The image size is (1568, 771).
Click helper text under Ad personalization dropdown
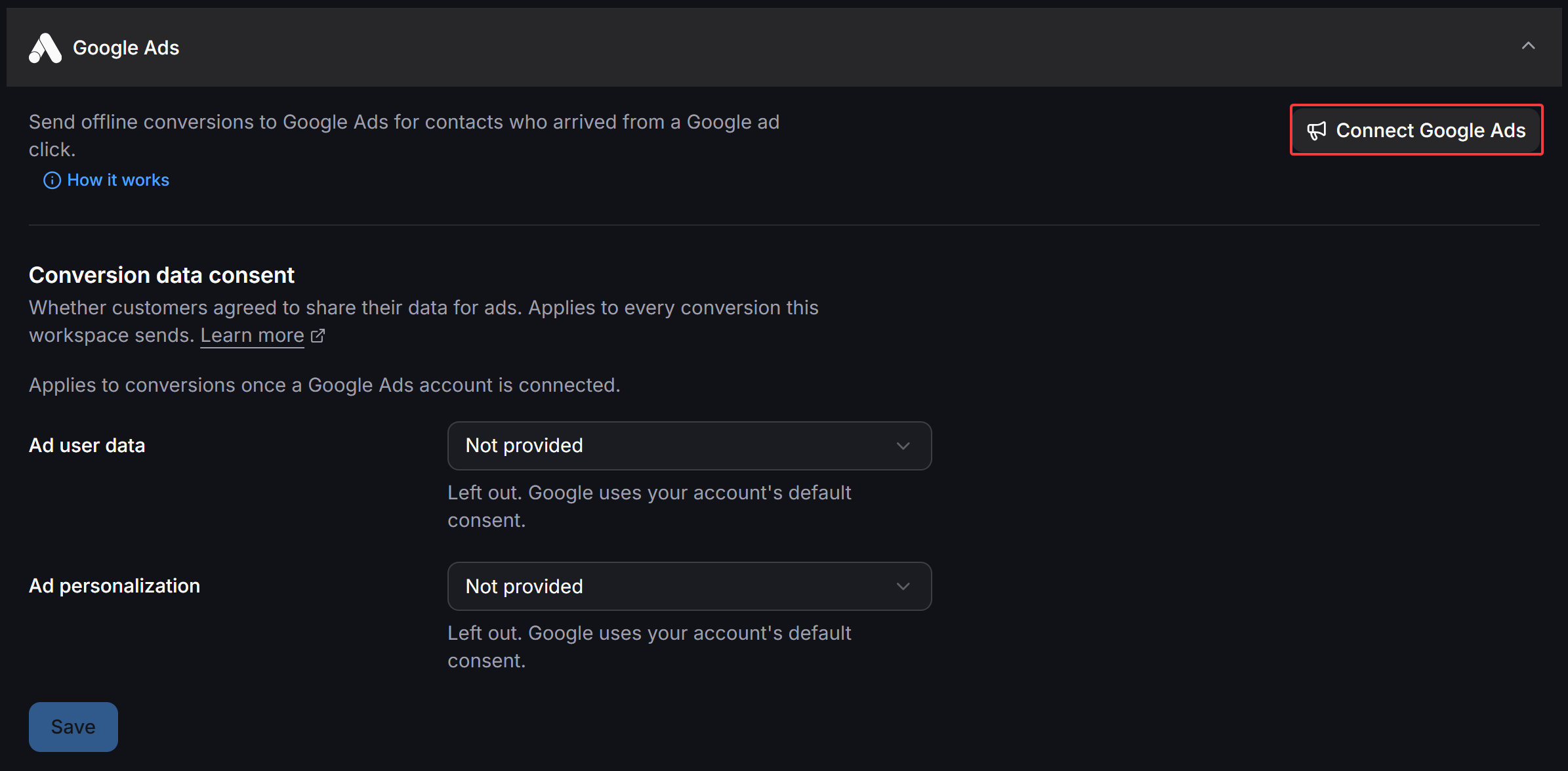650,647
